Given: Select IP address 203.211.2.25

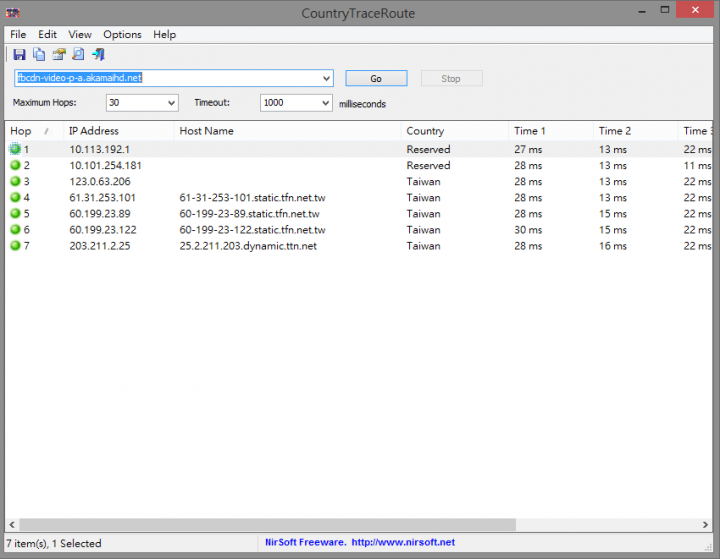Looking at the screenshot, I should pyautogui.click(x=100, y=246).
